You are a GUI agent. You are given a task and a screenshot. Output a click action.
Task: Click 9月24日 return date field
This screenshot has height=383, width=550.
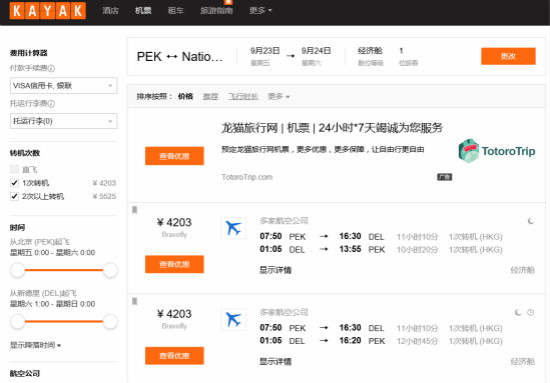point(316,56)
